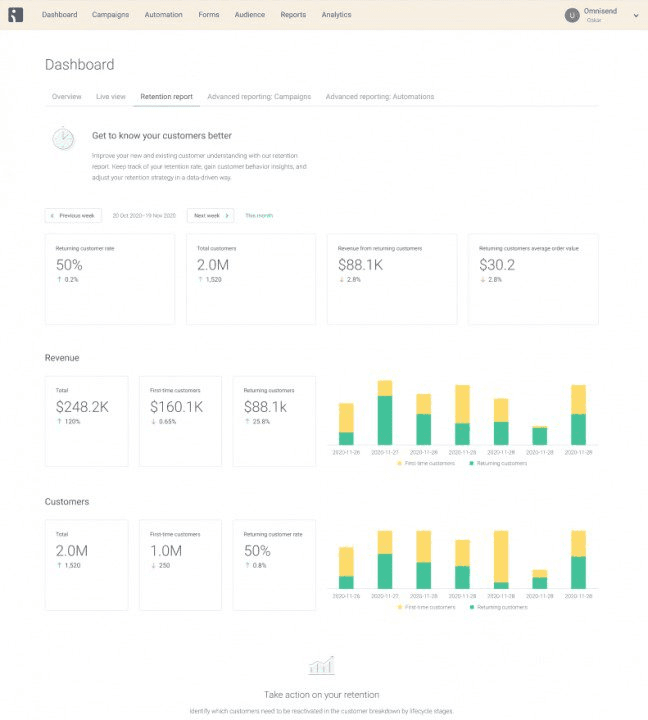This screenshot has height=720, width=648.
Task: Open the Dashboard menu item
Action: point(60,15)
